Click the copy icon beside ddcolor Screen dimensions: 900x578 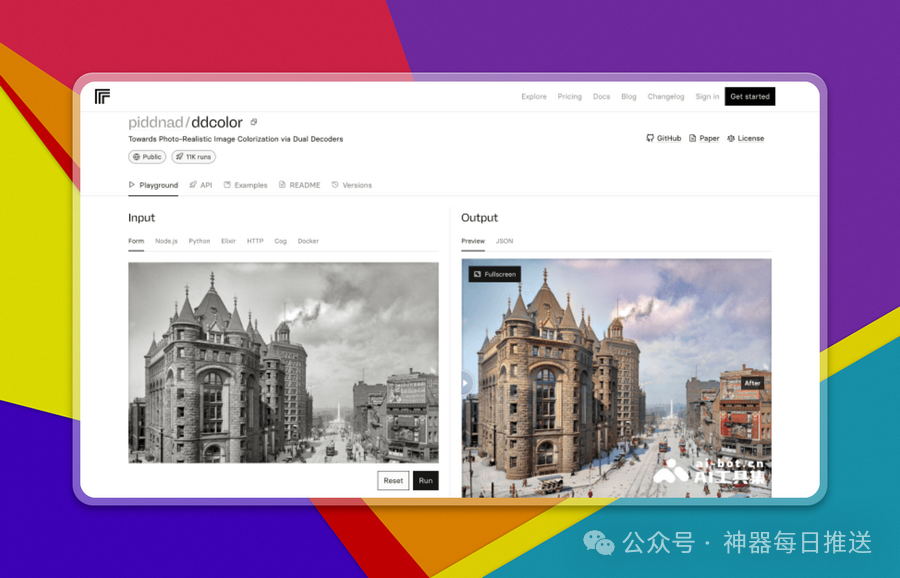tap(254, 122)
